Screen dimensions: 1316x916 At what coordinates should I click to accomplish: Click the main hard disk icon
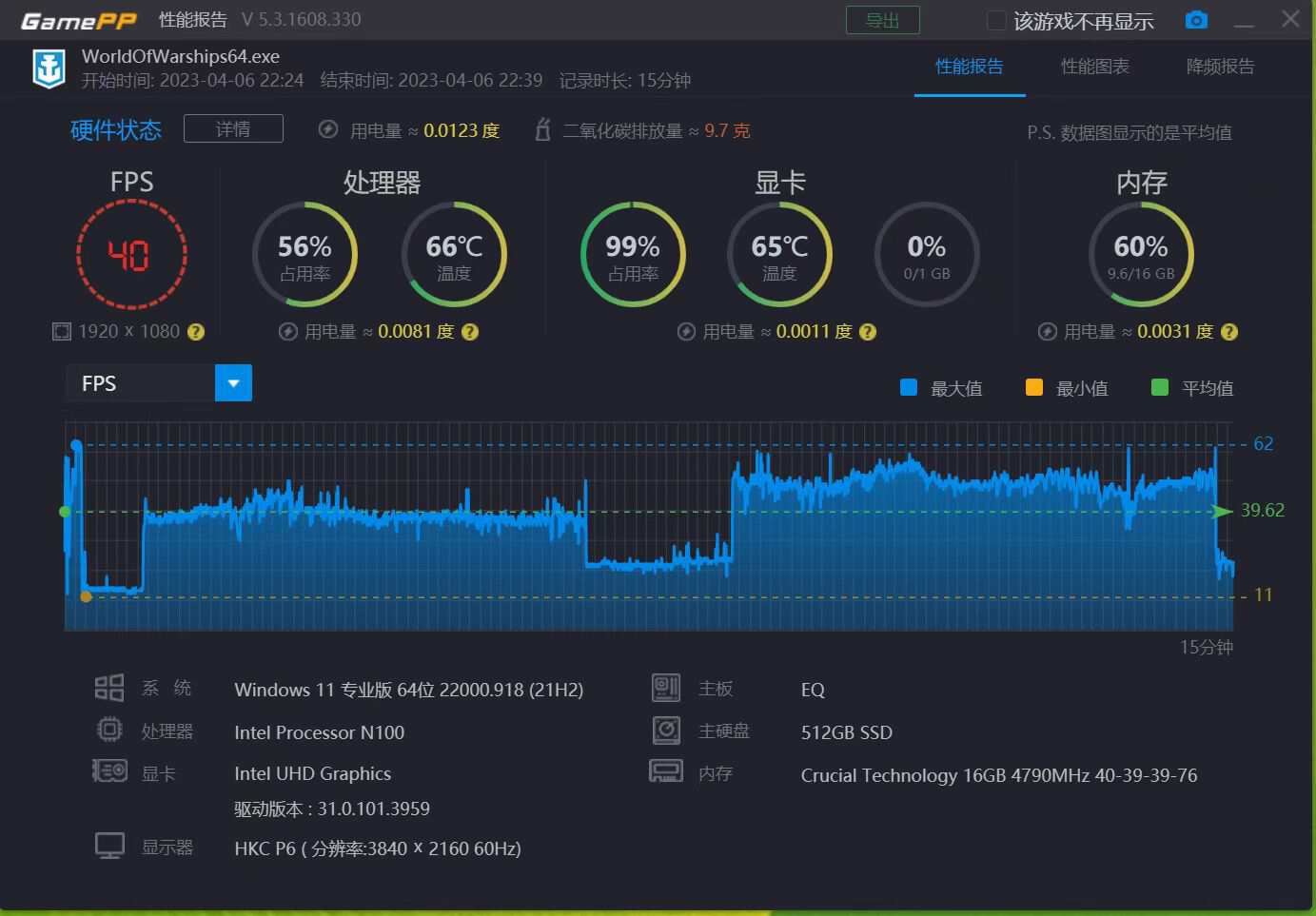(666, 731)
